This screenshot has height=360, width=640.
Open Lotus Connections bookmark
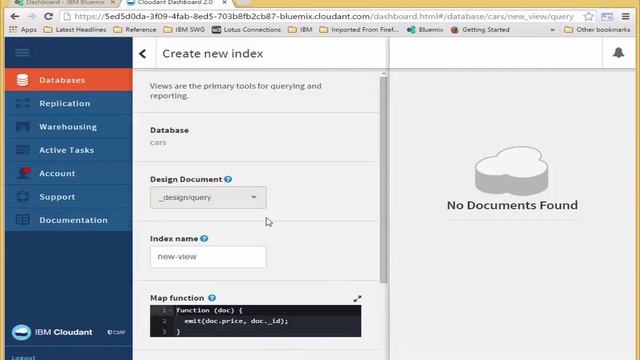pyautogui.click(x=247, y=30)
